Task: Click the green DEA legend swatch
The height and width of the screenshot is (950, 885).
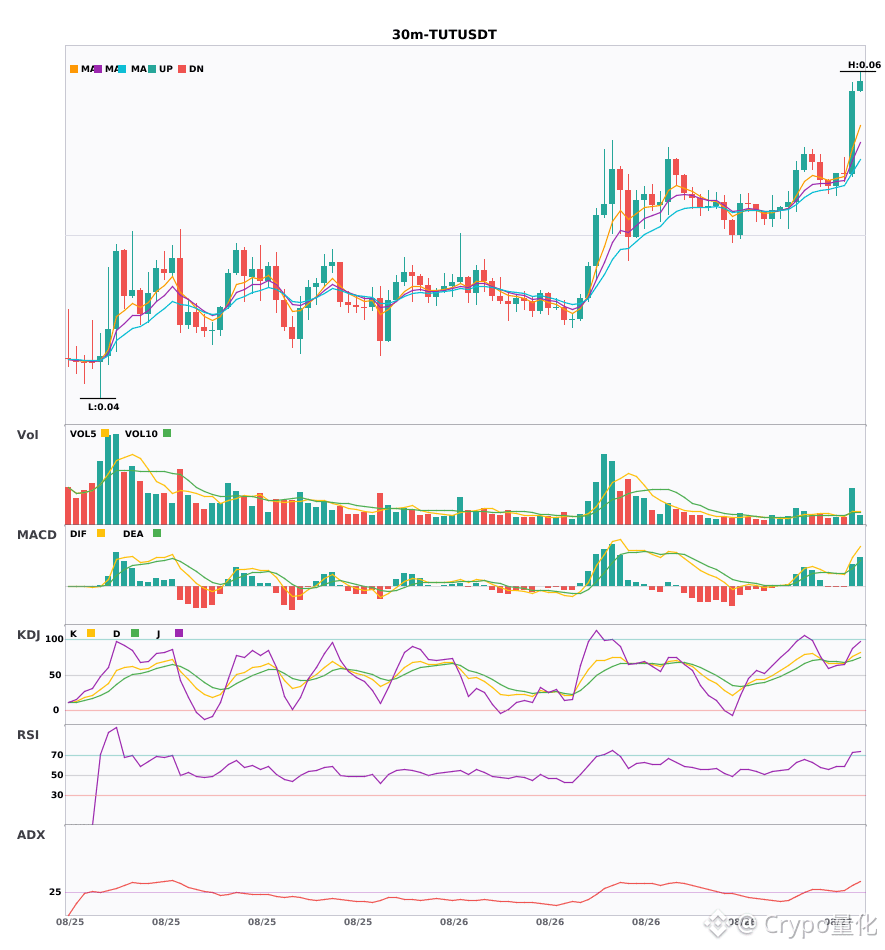Action: click(x=157, y=533)
